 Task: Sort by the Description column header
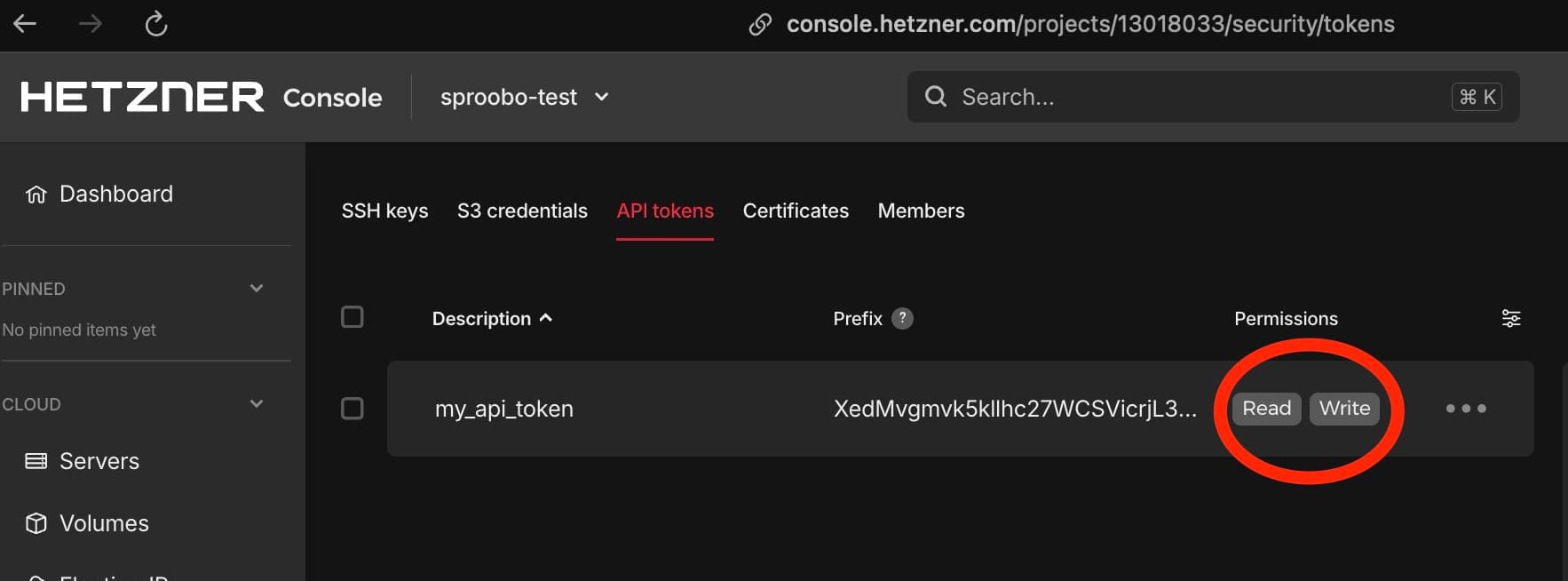(481, 318)
